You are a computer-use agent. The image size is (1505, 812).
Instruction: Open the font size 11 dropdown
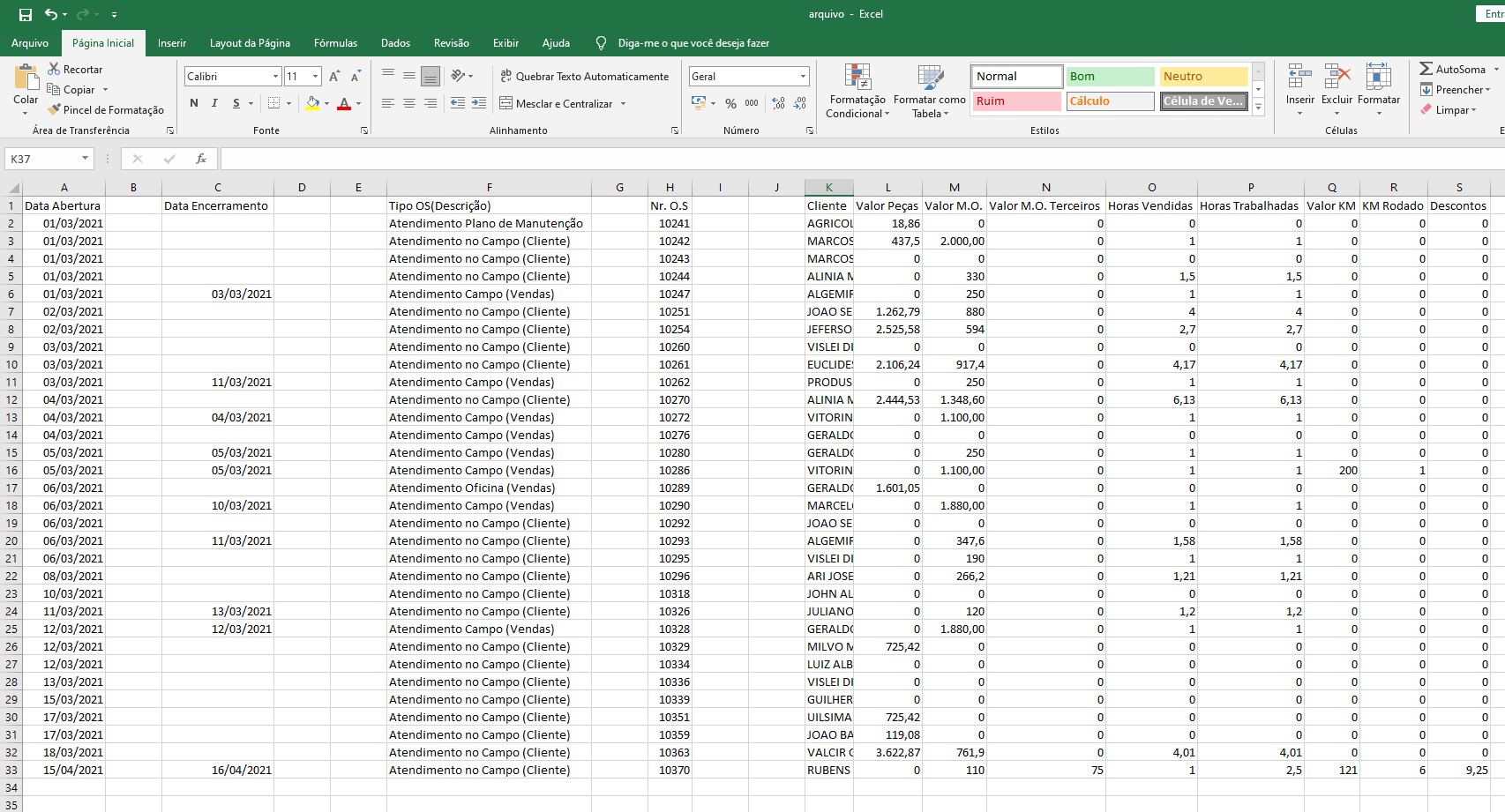[315, 77]
